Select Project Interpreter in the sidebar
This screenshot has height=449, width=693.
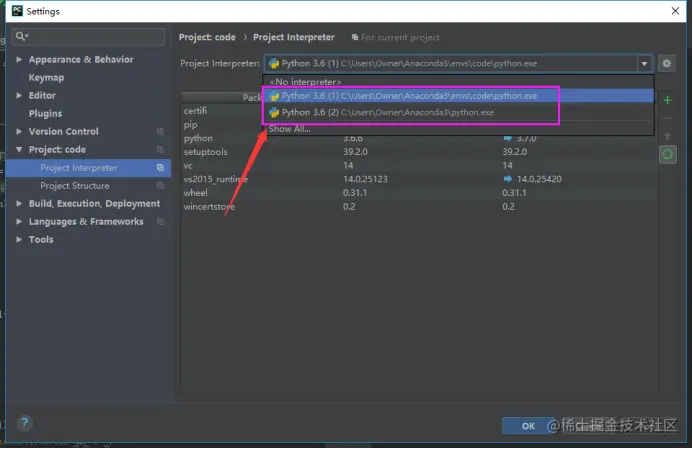[x=88, y=167]
